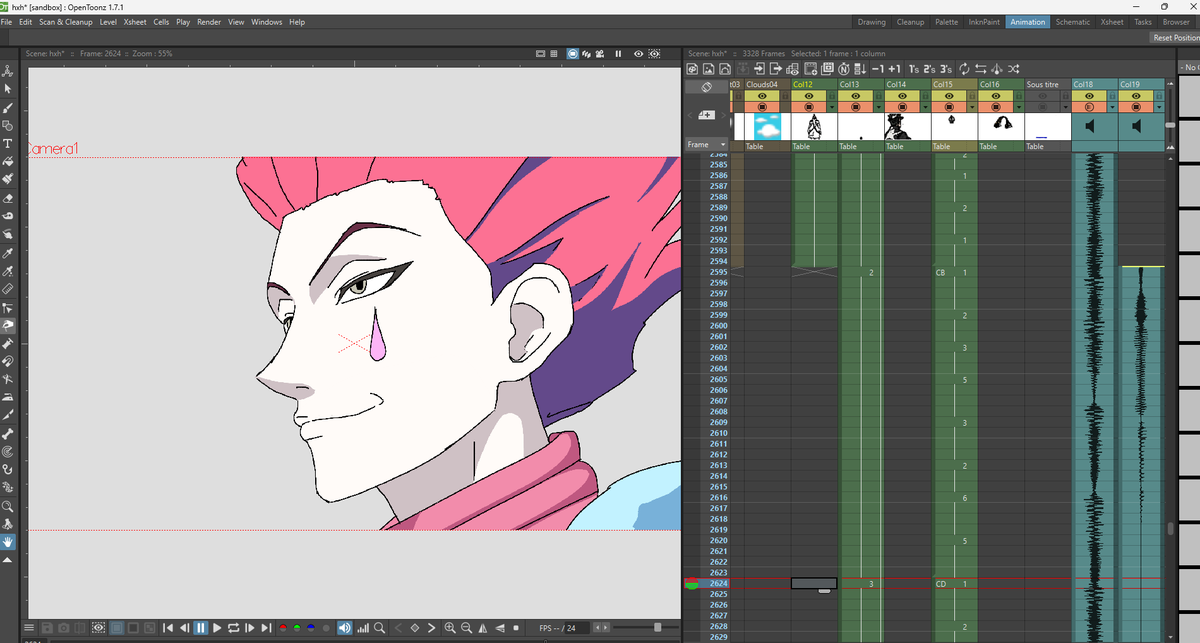This screenshot has height=643, width=1200.
Task: Switch to the Schematic room tab
Action: 1073,22
